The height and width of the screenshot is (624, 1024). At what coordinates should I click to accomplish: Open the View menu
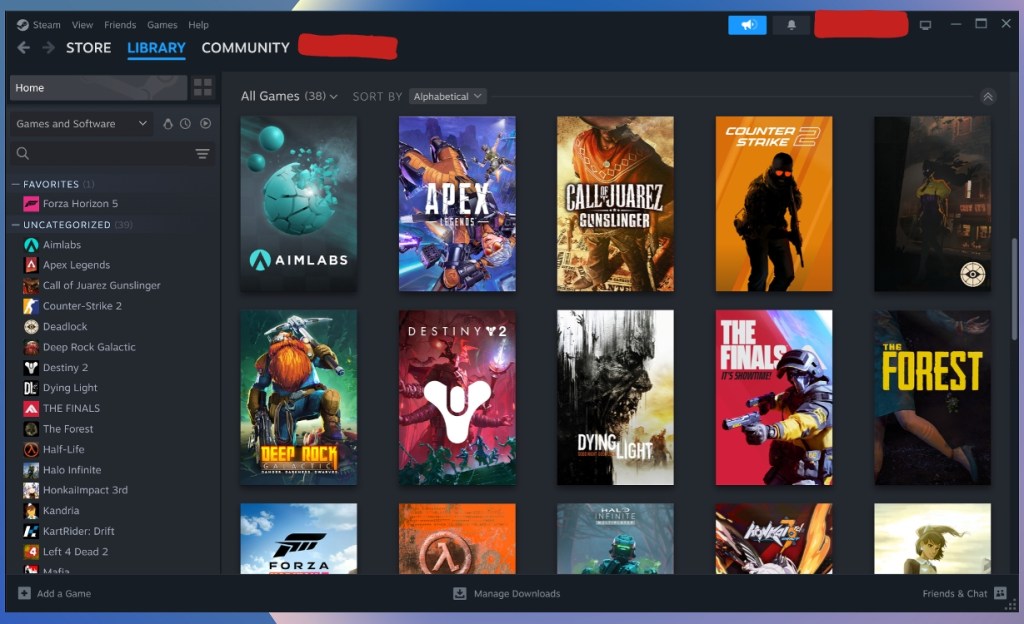click(82, 25)
